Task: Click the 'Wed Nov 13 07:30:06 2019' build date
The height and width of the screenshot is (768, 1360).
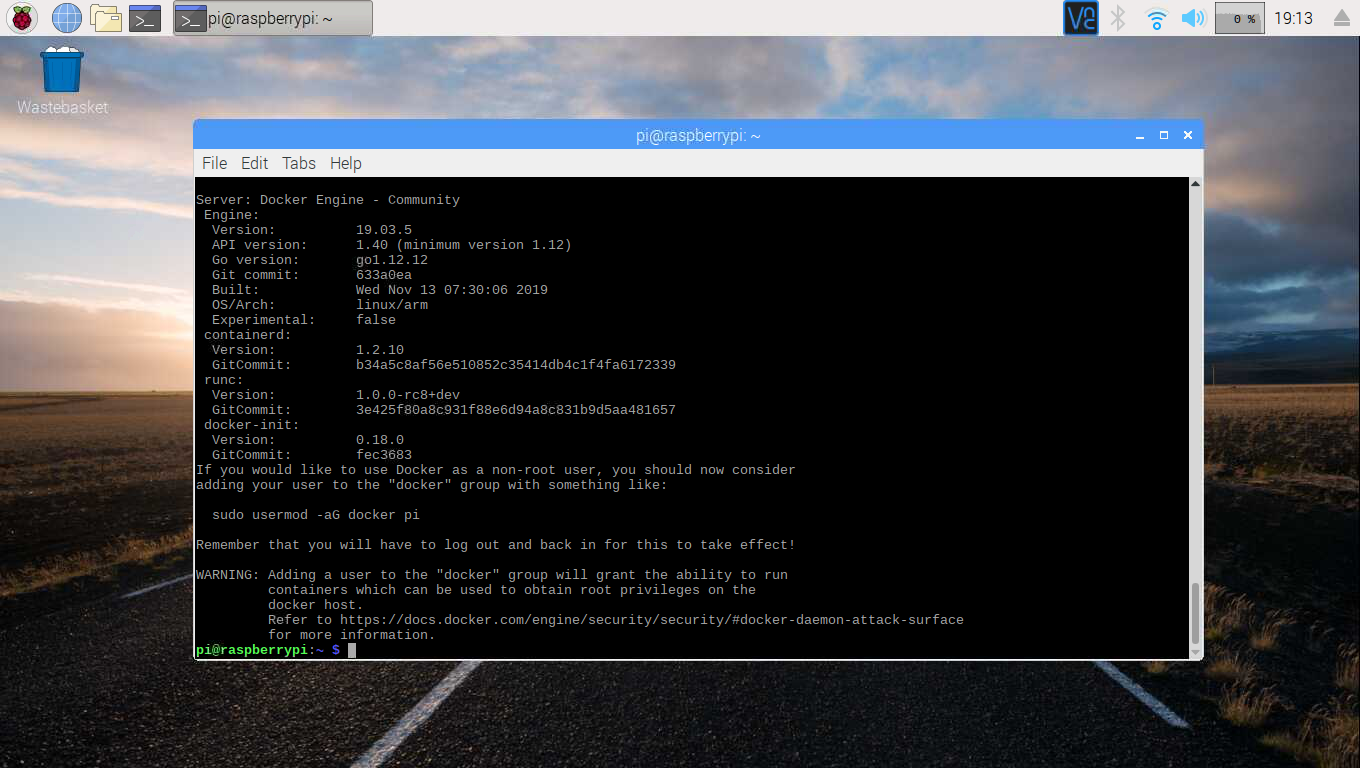Action: click(x=452, y=290)
